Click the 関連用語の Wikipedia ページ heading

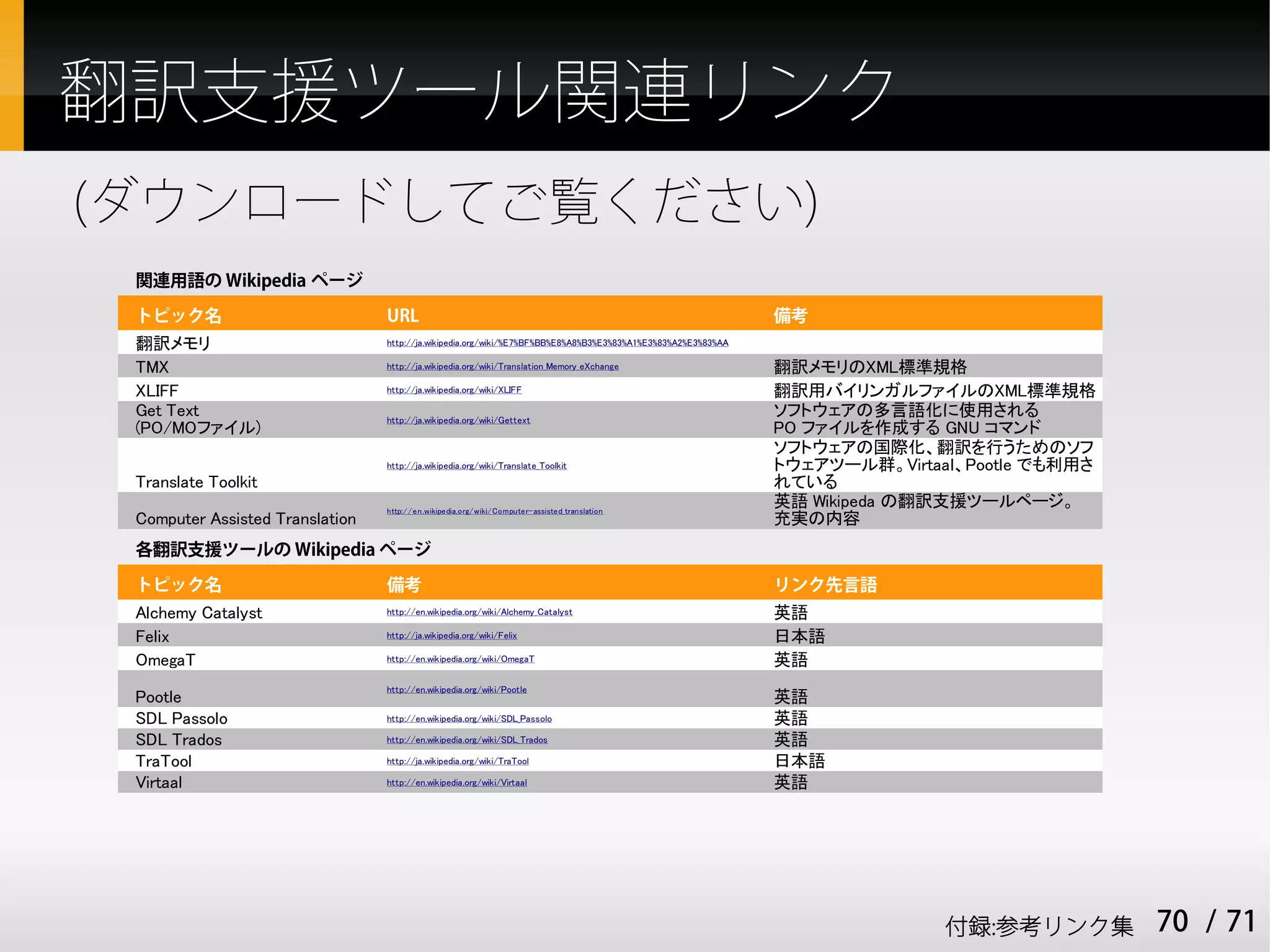[249, 280]
